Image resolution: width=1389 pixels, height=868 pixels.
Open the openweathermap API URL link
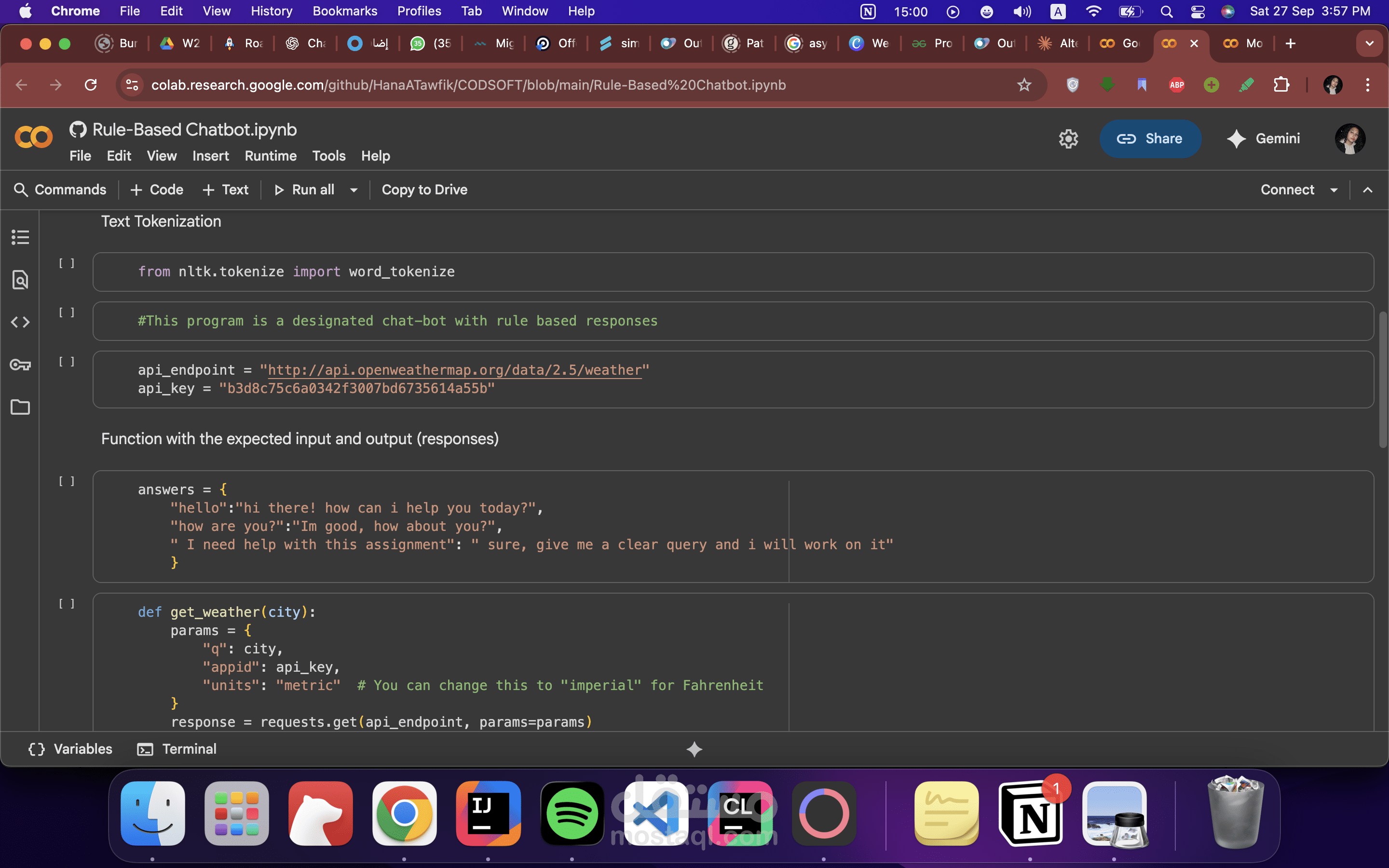point(454,370)
